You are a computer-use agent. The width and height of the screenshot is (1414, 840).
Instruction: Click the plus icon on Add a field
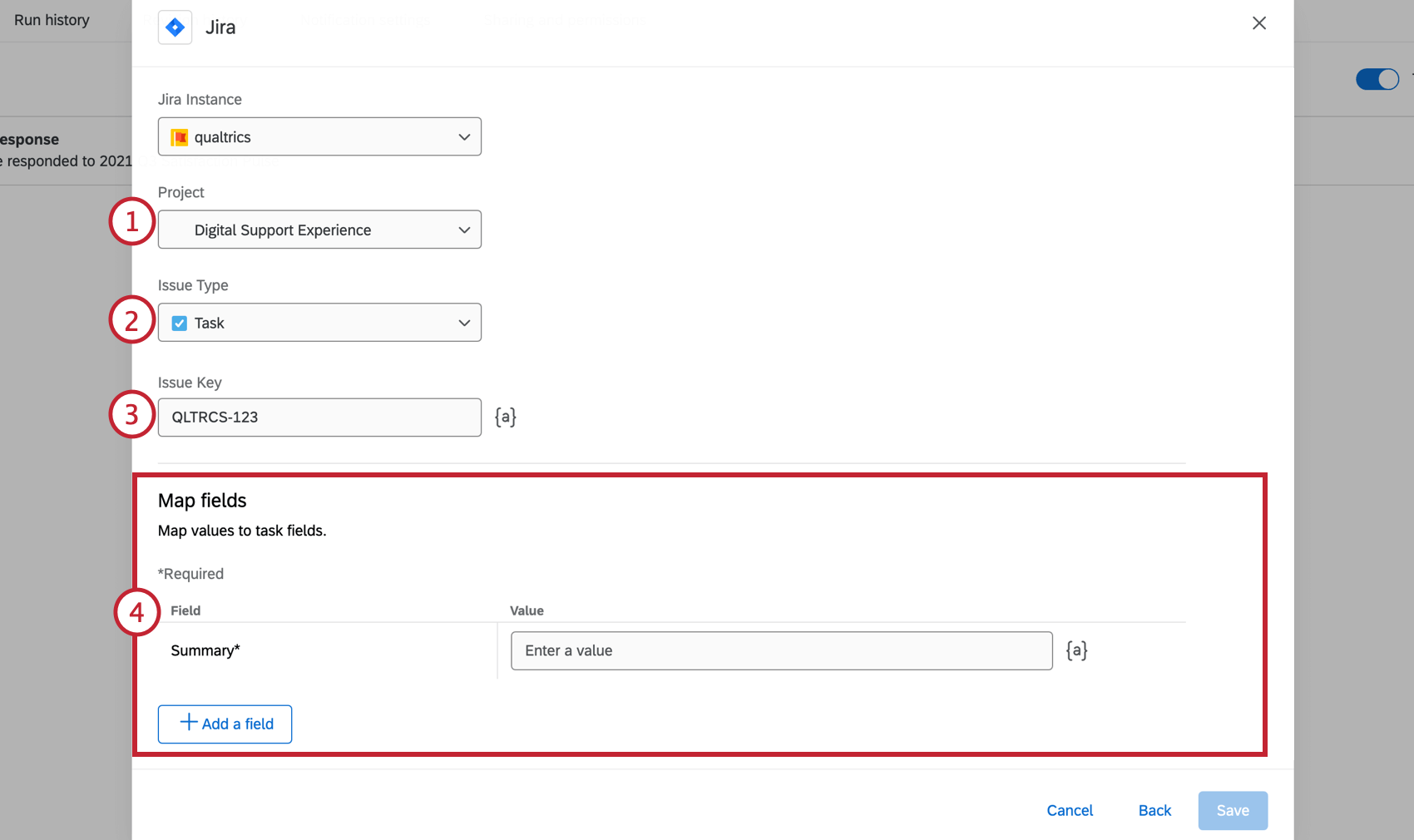point(189,724)
